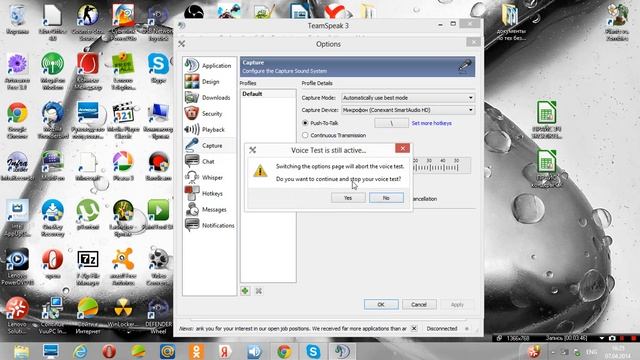Open the Skype desktop shortcut
The height and width of the screenshot is (360, 640).
tap(158, 69)
